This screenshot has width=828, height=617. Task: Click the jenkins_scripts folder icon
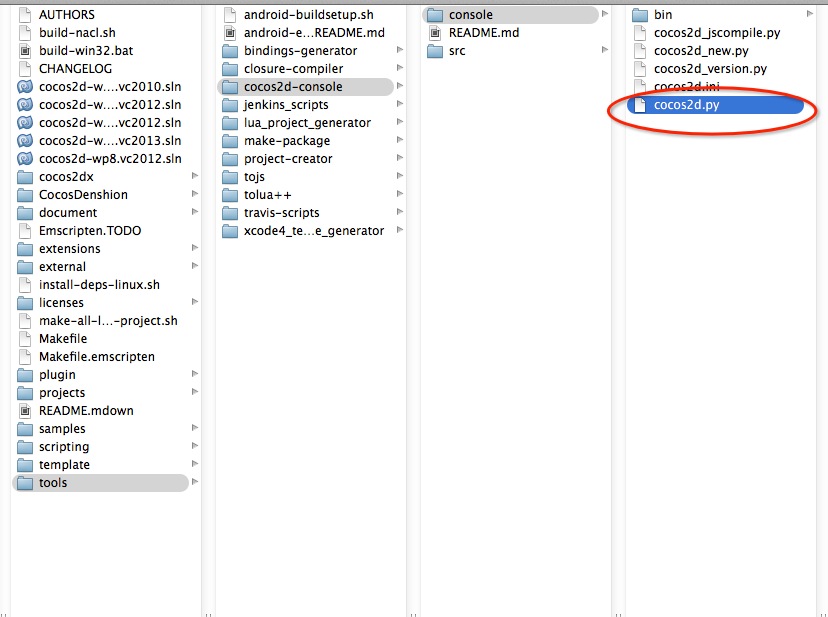click(x=230, y=105)
